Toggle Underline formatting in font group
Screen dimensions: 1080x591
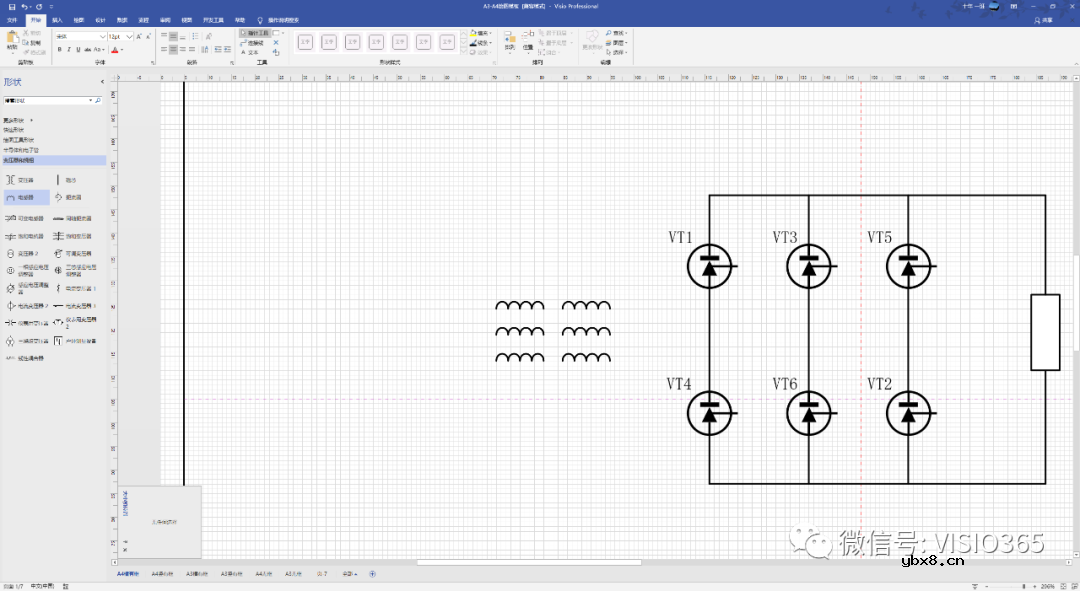pos(79,49)
